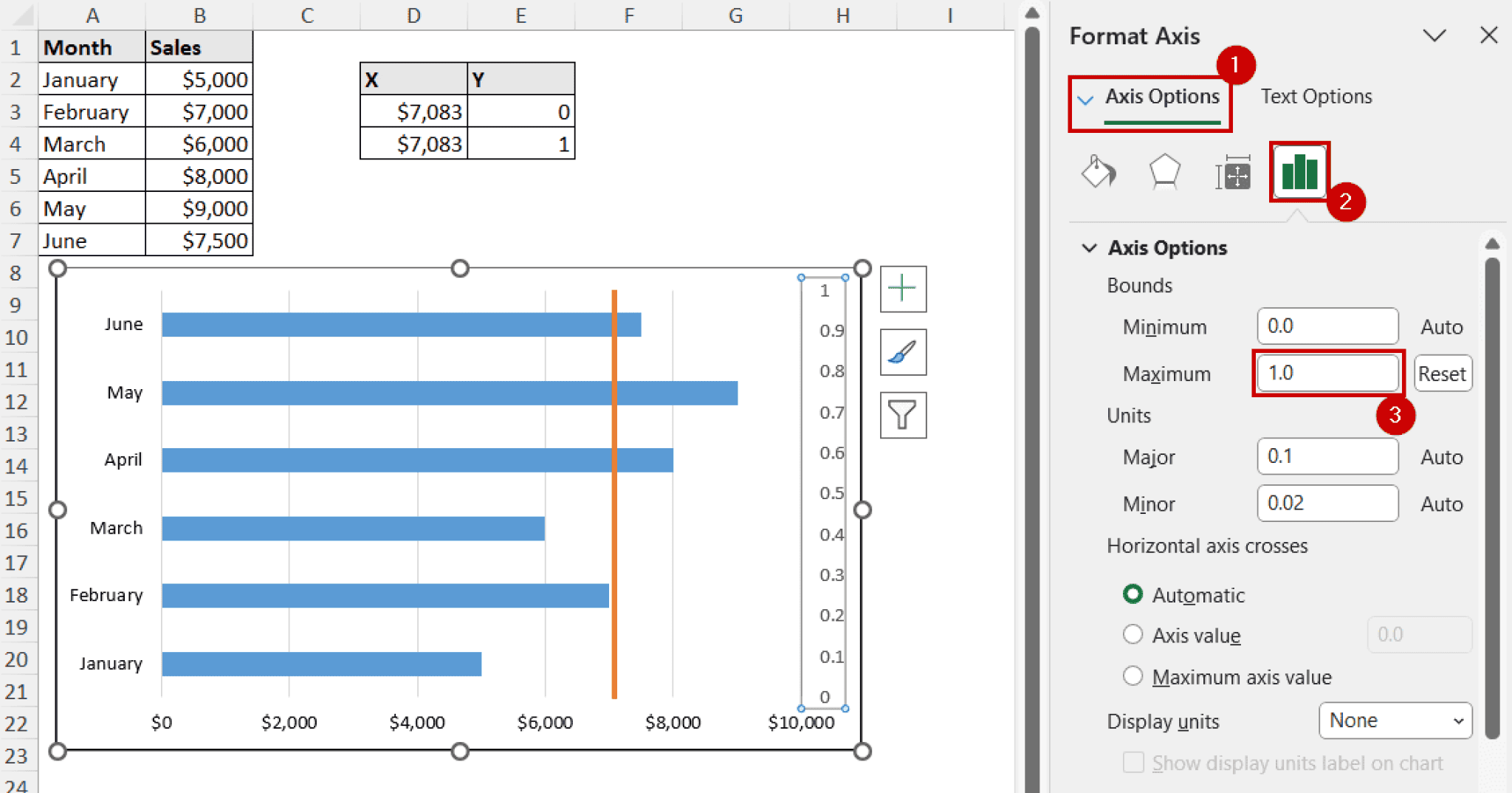Open the Size & Properties icon
Viewport: 1512px width, 793px height.
(x=1232, y=172)
